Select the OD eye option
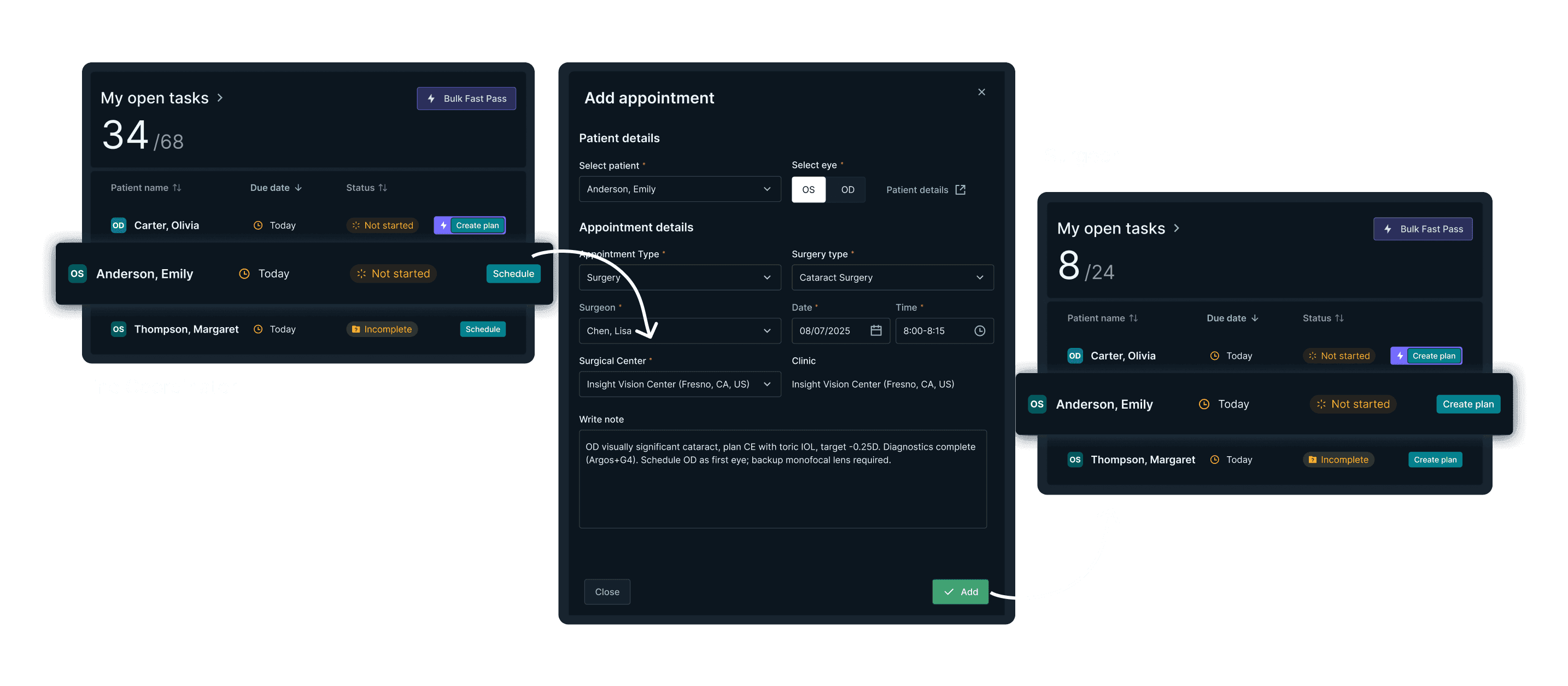Image resolution: width=1568 pixels, height=686 pixels. (847, 189)
